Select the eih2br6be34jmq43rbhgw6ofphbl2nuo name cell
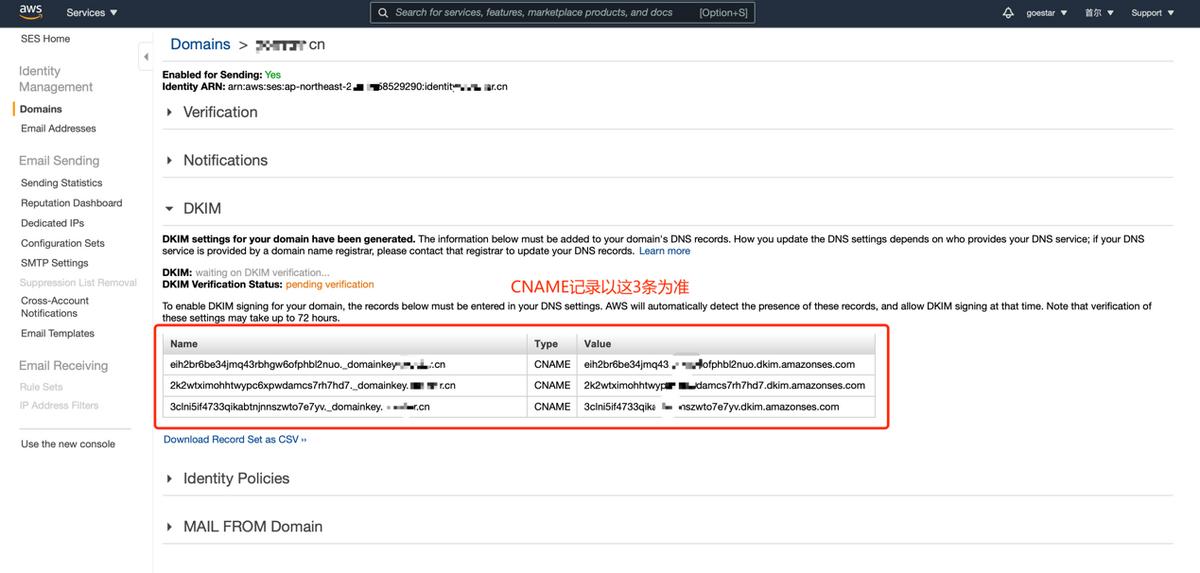This screenshot has width=1200, height=573. pos(346,364)
